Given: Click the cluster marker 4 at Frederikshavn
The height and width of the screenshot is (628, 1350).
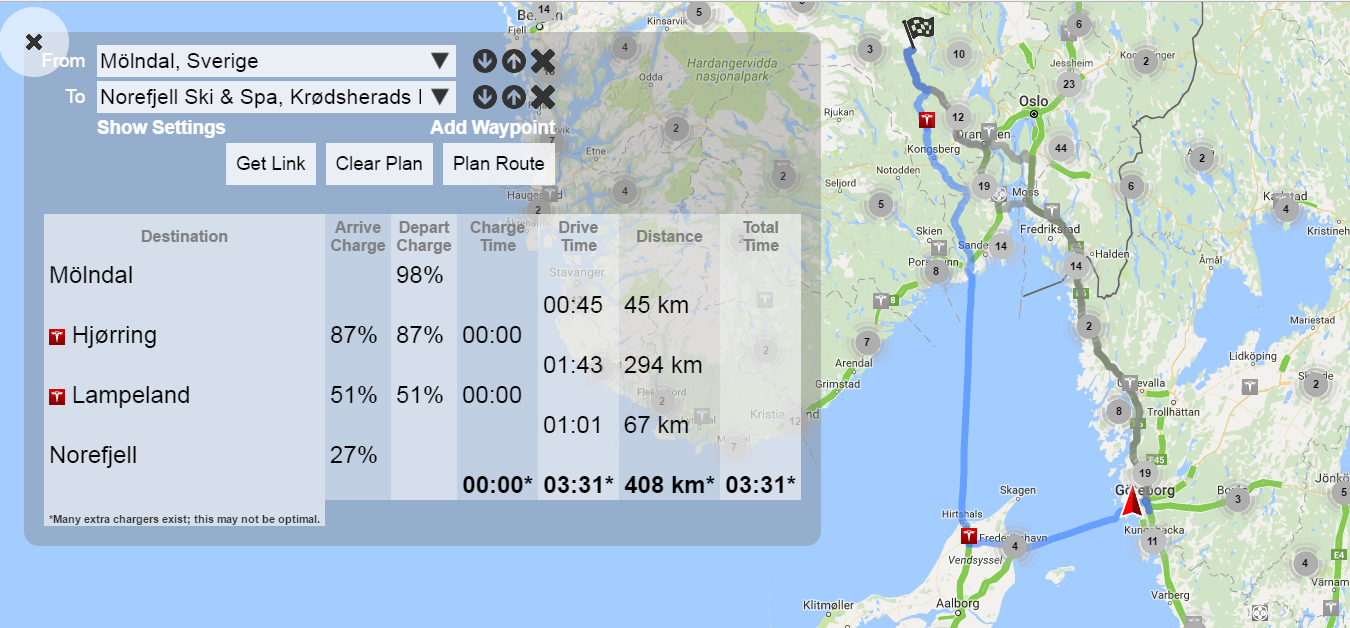Looking at the screenshot, I should pos(1014,545).
